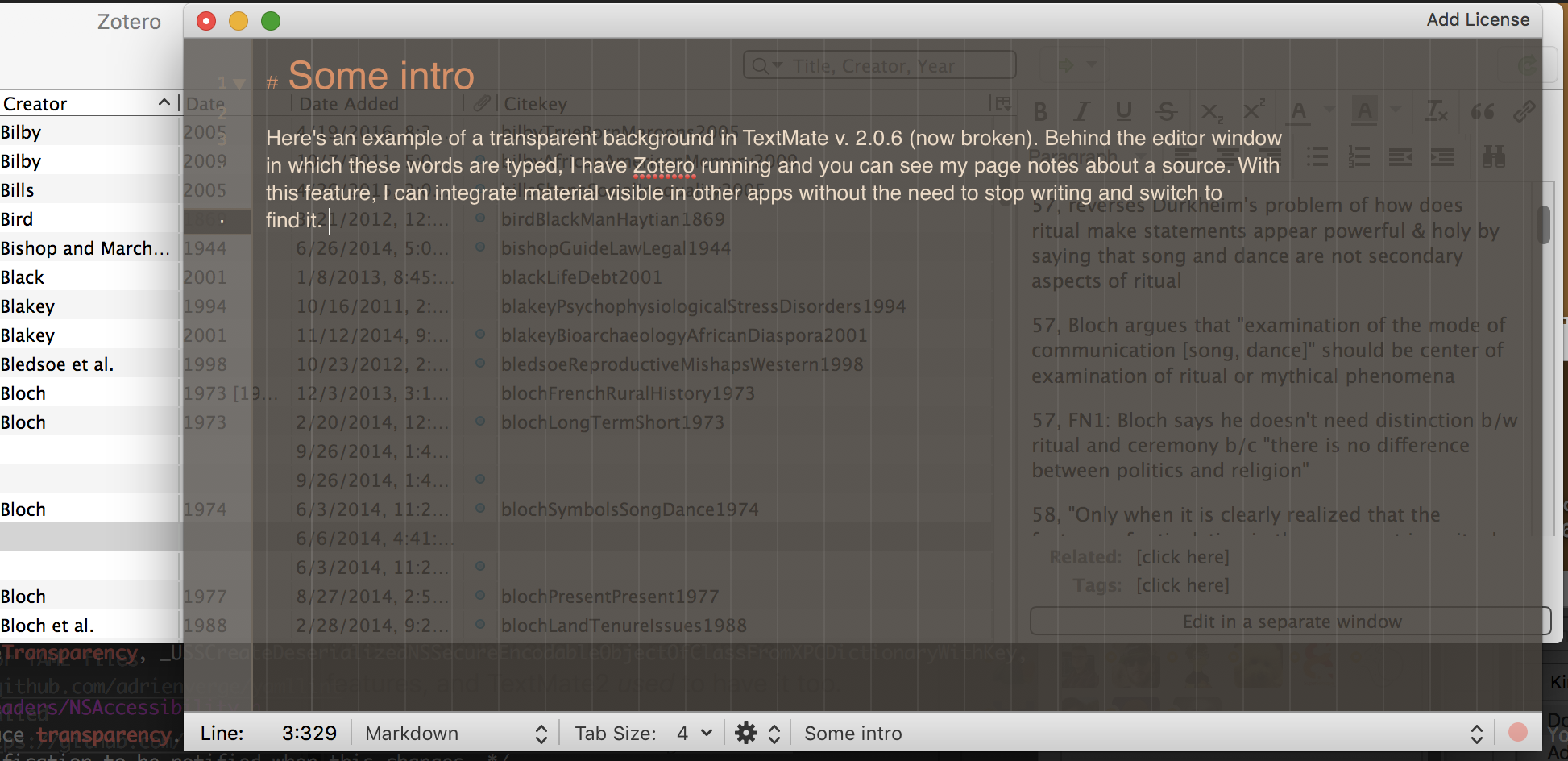Apply strikethrough in Zotero note editor
1568x761 pixels.
[1166, 111]
